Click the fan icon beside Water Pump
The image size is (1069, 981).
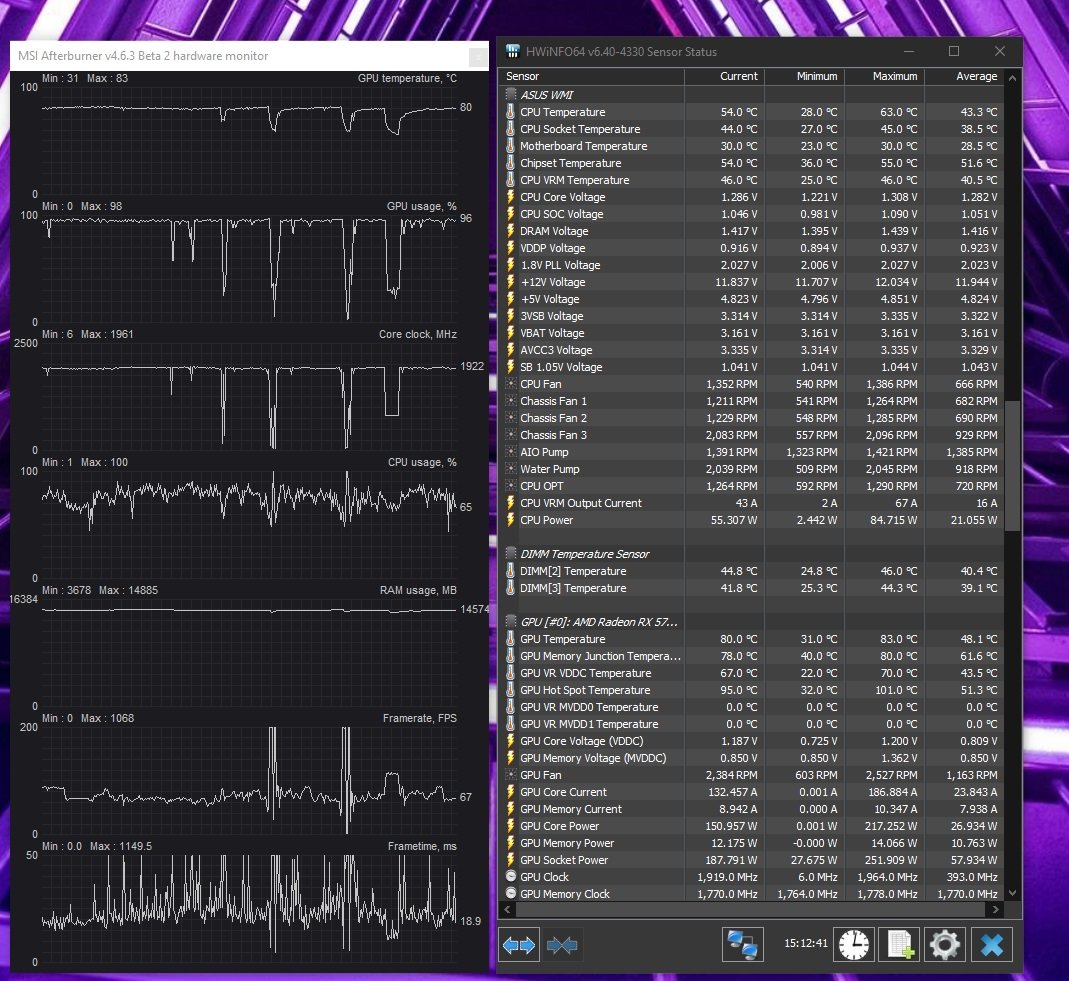511,469
